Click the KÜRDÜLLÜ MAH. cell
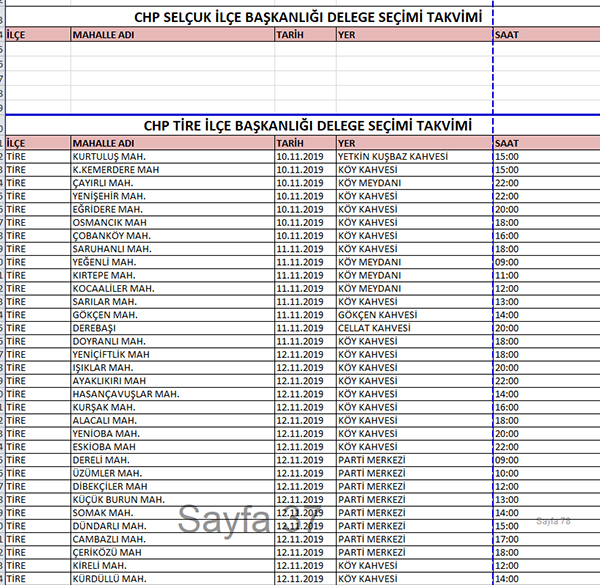Viewport: 600px width, 585px height. coord(173,579)
